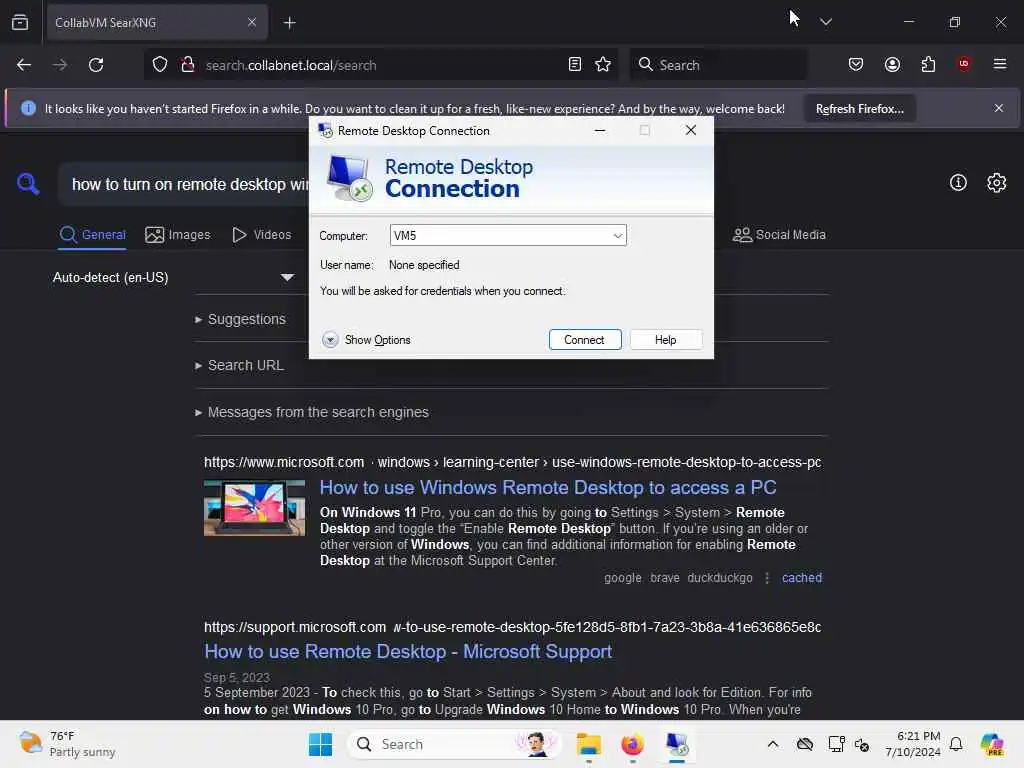Bookmark this page with the star icon
This screenshot has height=768, width=1024.
click(x=603, y=65)
